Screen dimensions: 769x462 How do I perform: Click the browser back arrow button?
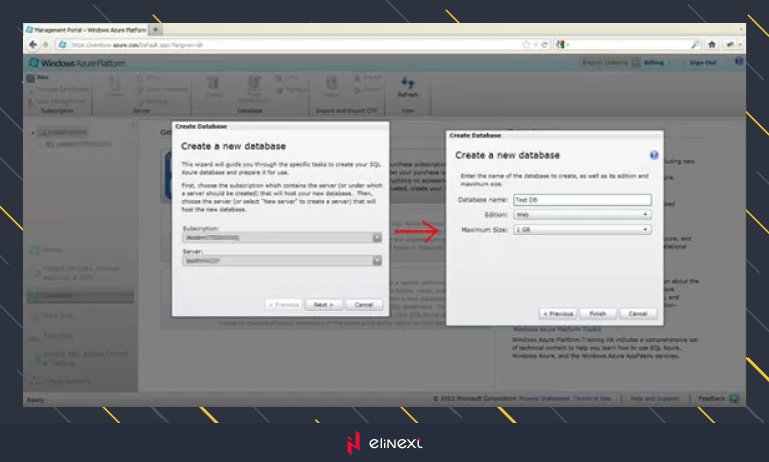33,45
